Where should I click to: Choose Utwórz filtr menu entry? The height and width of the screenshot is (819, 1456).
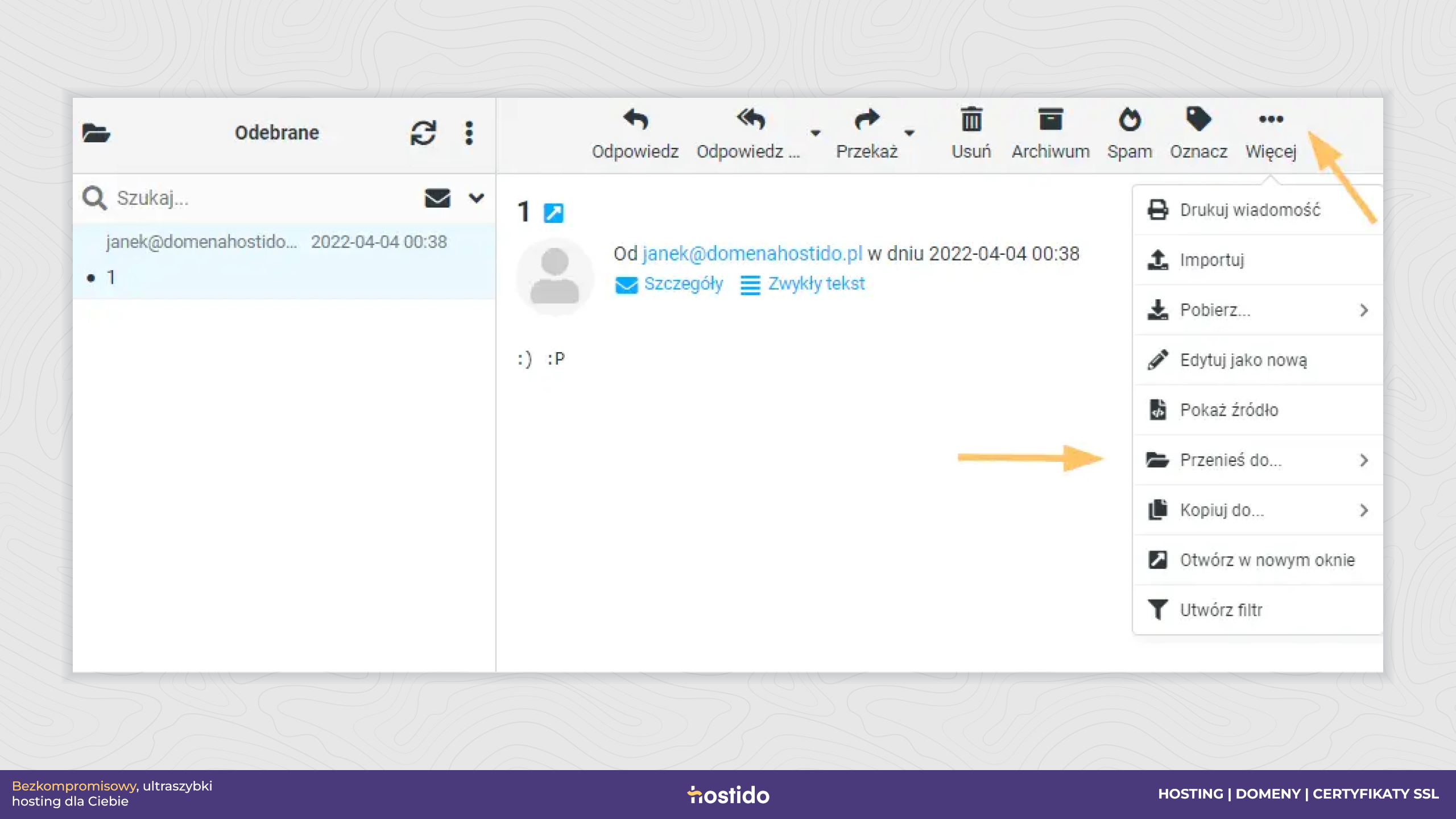(1258, 610)
